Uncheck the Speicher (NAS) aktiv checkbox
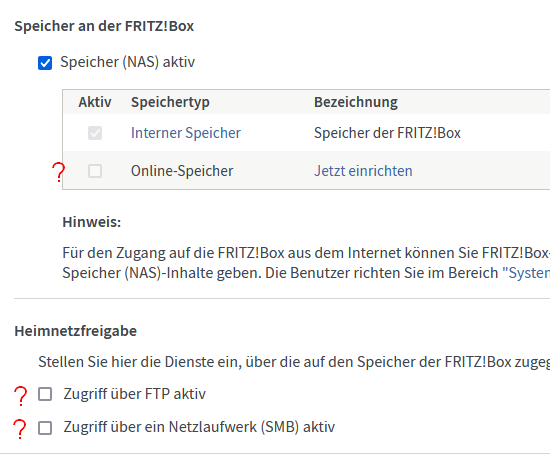The width and height of the screenshot is (550, 468). click(45, 63)
